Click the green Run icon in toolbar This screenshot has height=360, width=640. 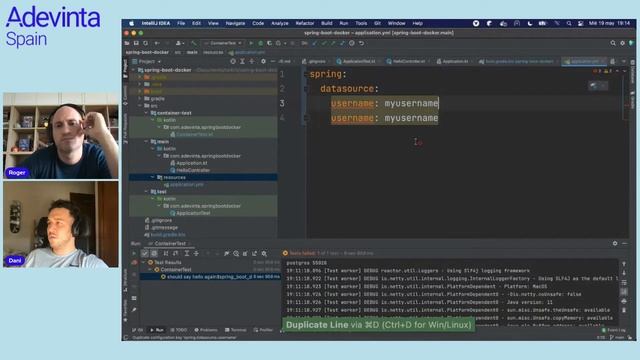(251, 43)
